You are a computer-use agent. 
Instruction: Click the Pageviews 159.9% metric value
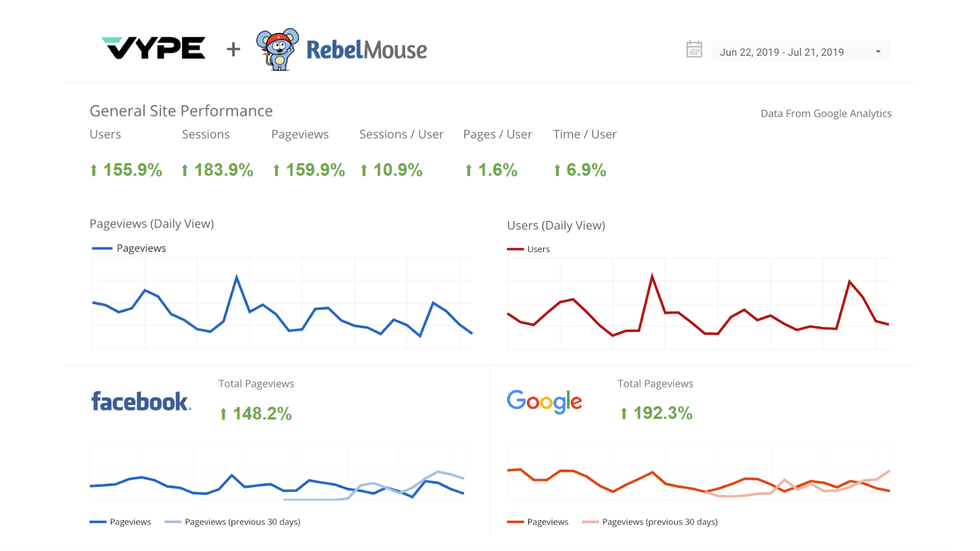(308, 170)
